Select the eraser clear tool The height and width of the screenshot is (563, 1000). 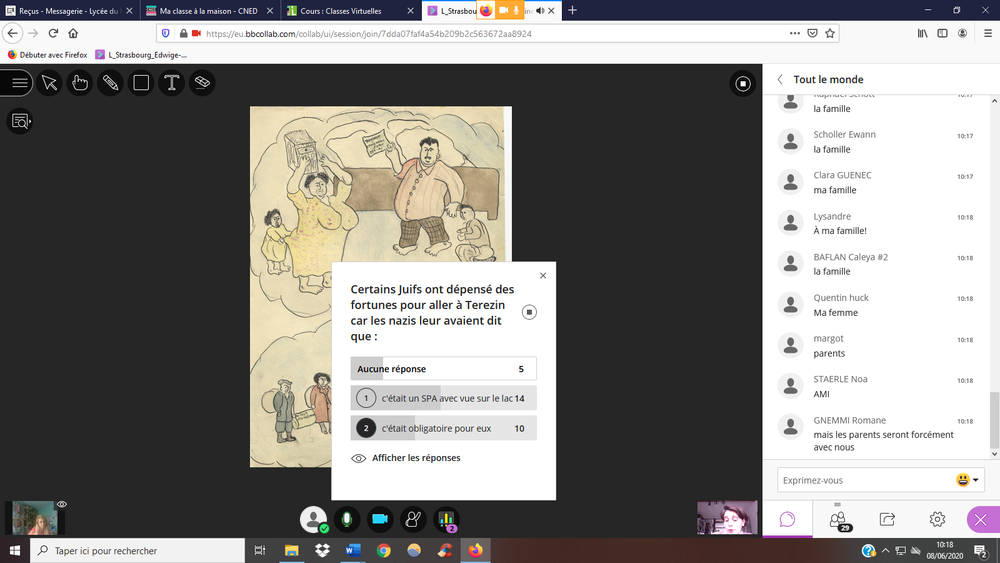[202, 83]
